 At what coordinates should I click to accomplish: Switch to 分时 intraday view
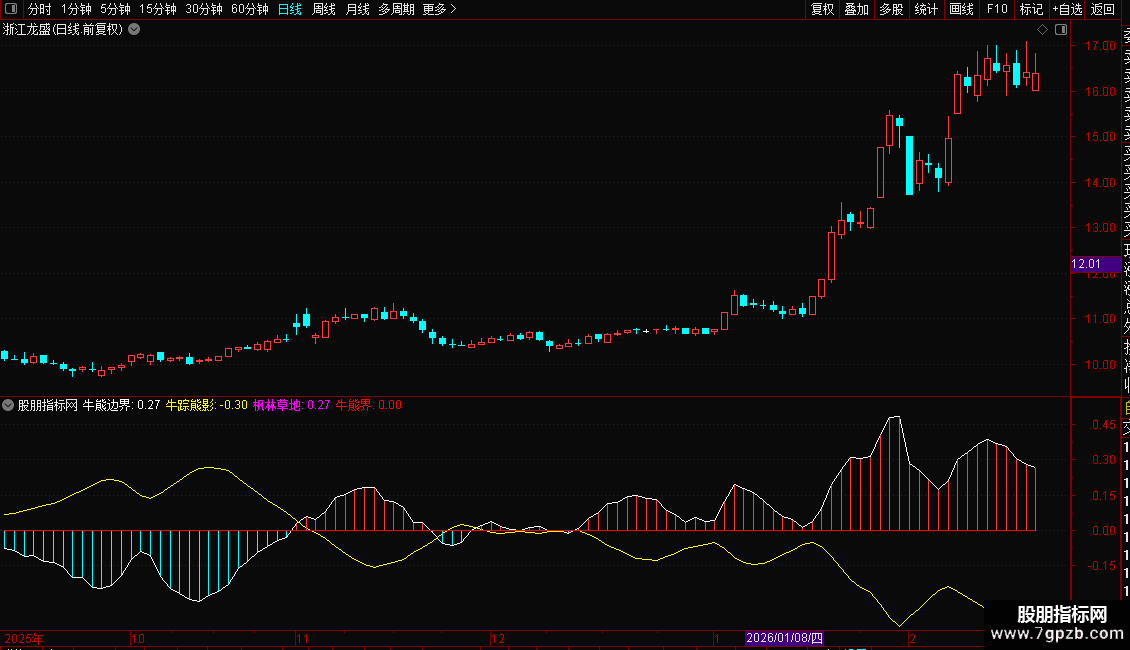[x=40, y=9]
